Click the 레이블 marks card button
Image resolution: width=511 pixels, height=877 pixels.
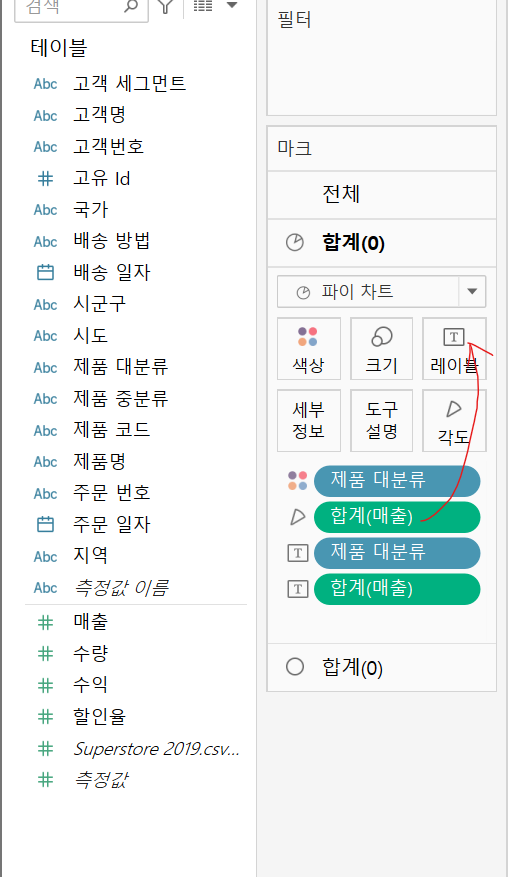(x=454, y=349)
